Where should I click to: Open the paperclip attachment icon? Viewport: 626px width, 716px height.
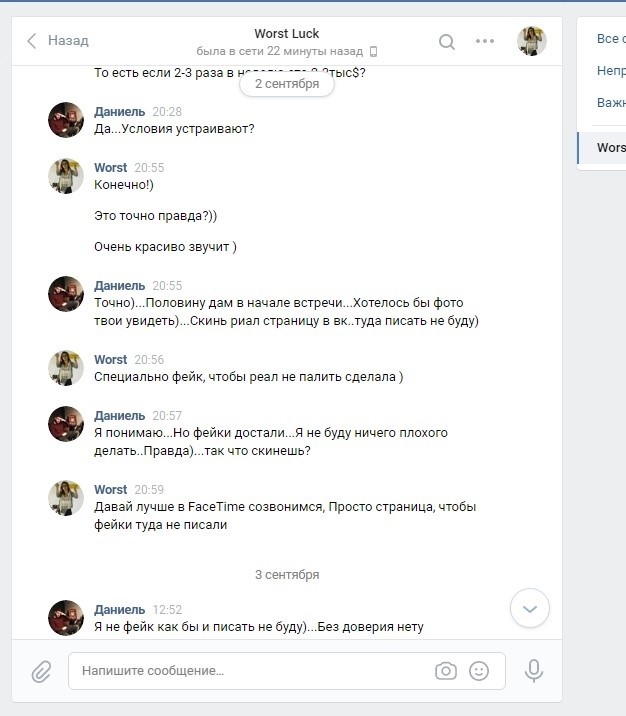pyautogui.click(x=41, y=671)
